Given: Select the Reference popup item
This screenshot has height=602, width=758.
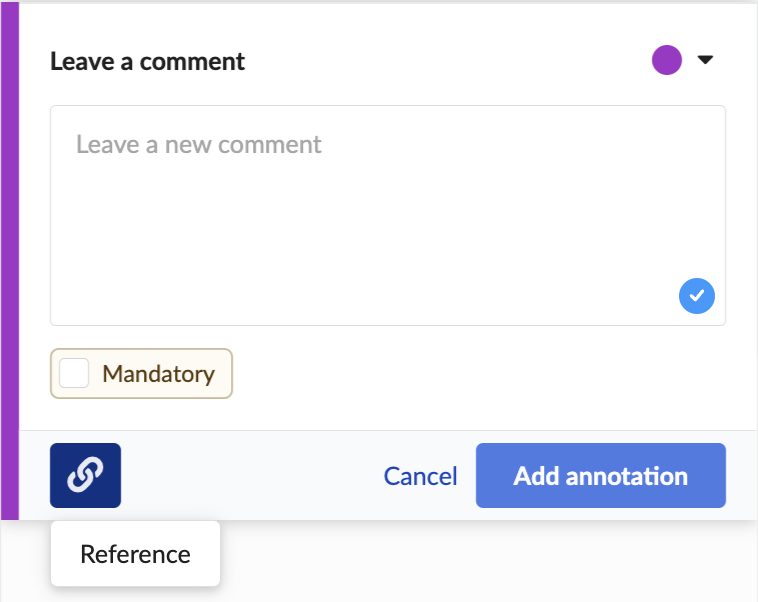Looking at the screenshot, I should coord(135,554).
